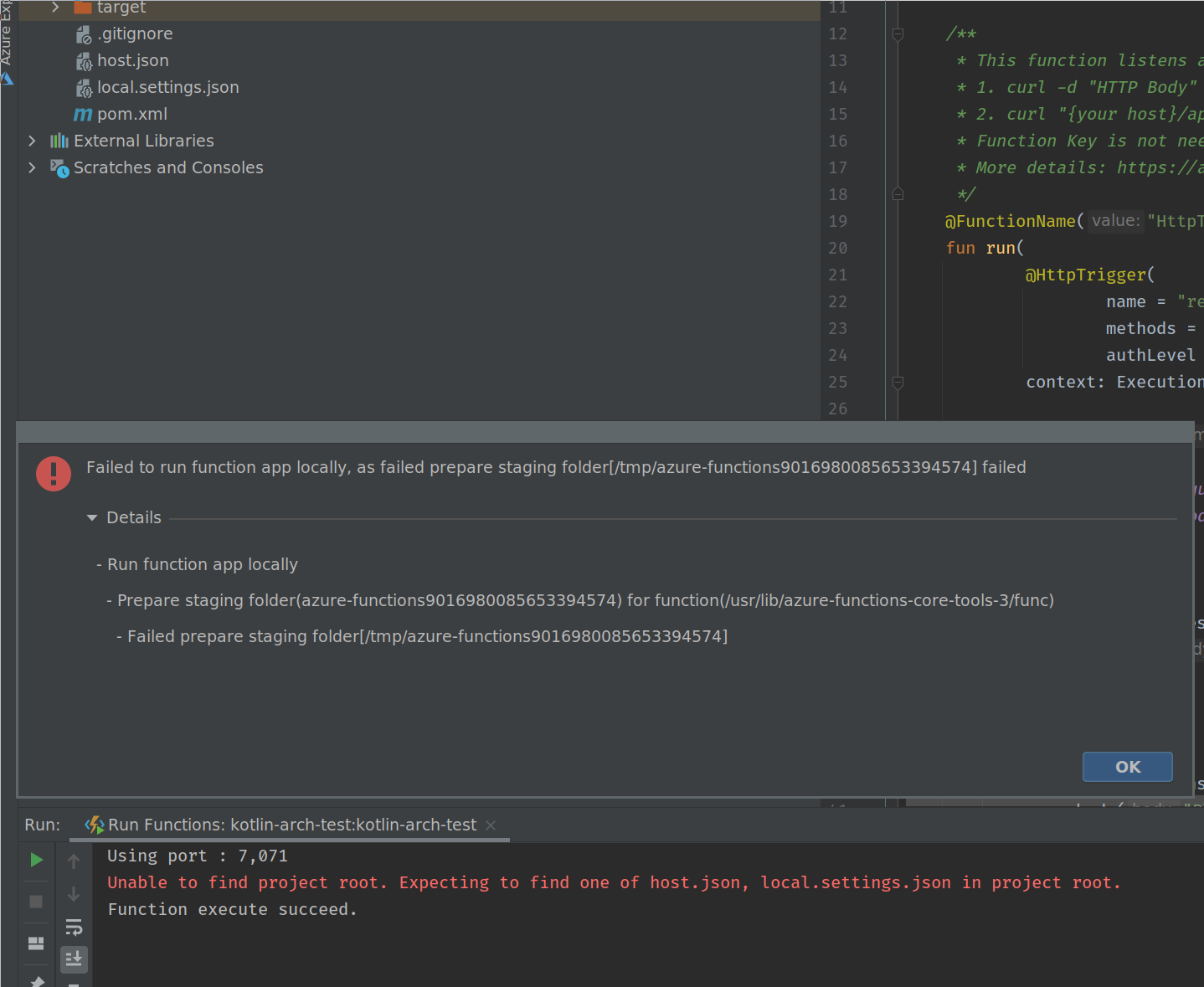Dismiss the error dialog with OK
1204x987 pixels.
pyautogui.click(x=1127, y=767)
